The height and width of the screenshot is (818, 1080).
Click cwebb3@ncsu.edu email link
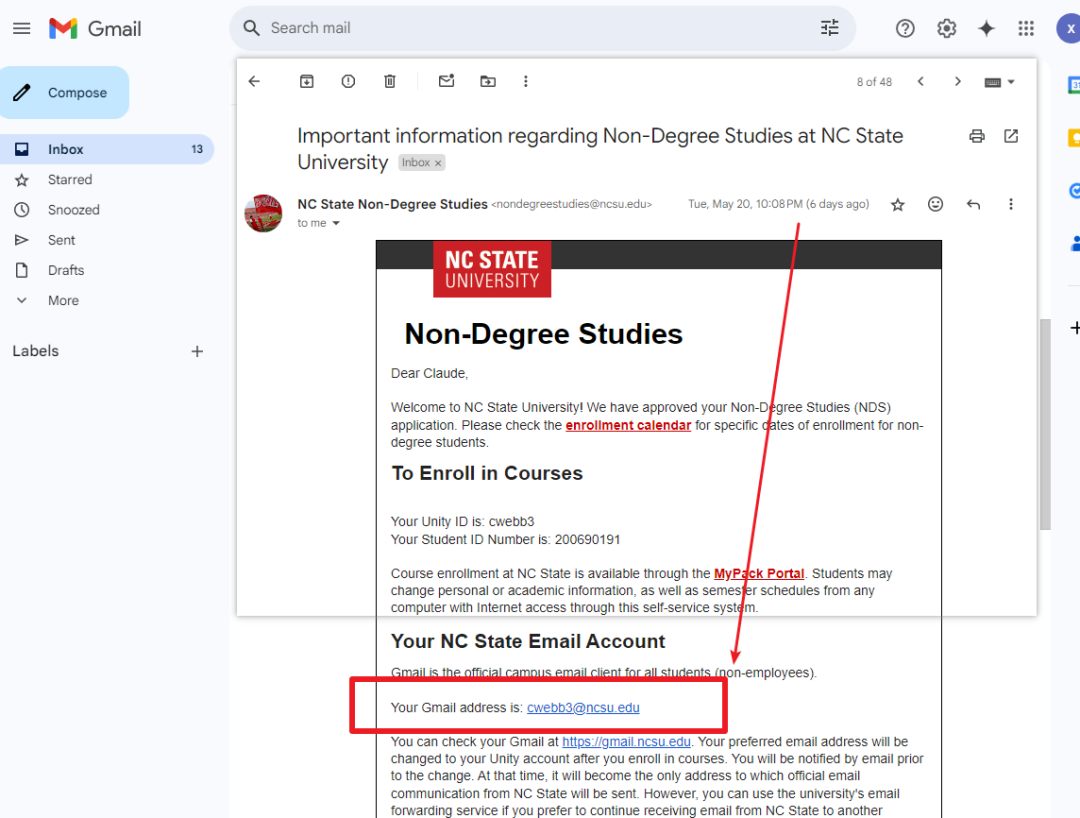tap(583, 708)
